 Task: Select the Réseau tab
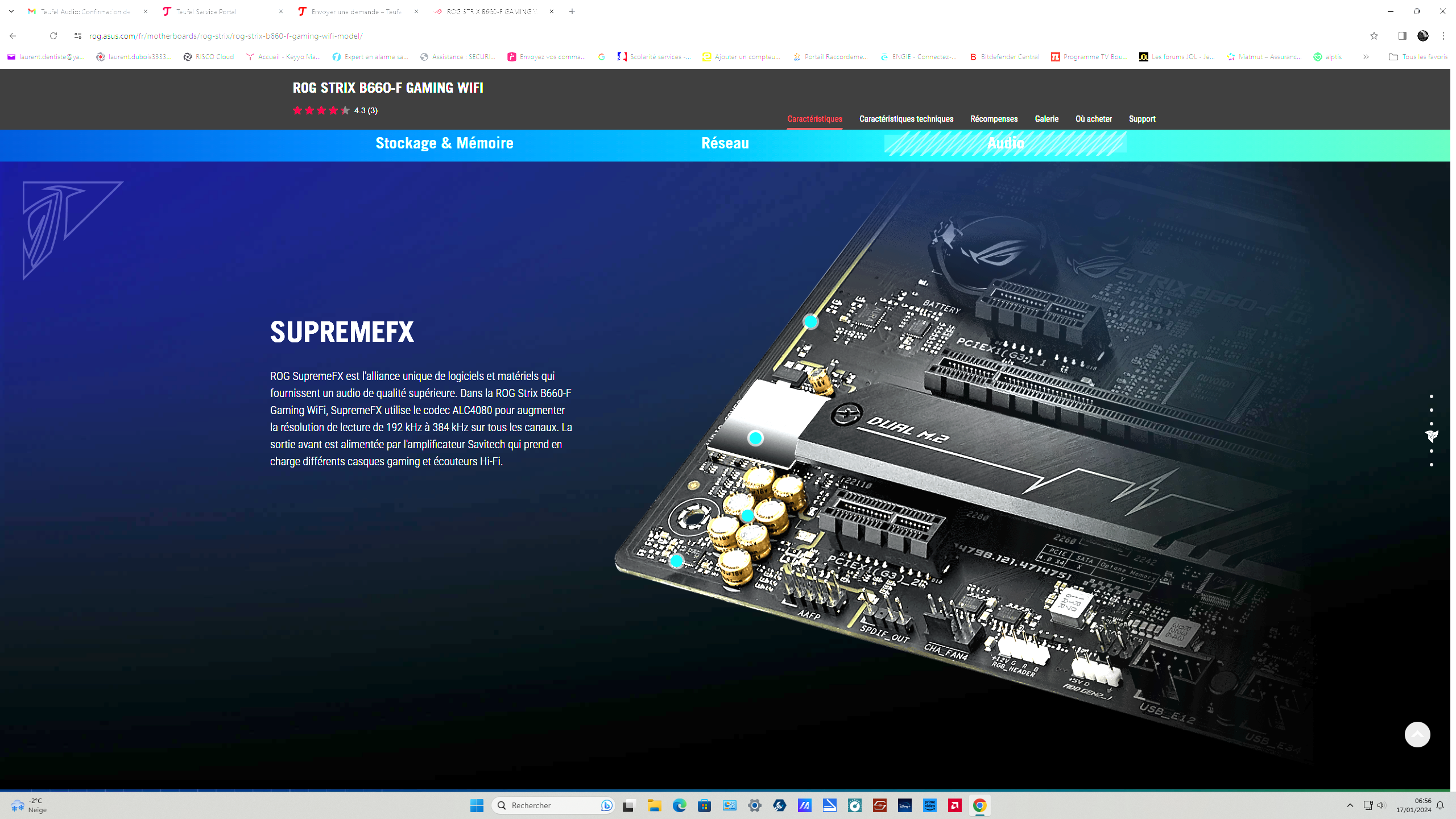click(x=725, y=143)
